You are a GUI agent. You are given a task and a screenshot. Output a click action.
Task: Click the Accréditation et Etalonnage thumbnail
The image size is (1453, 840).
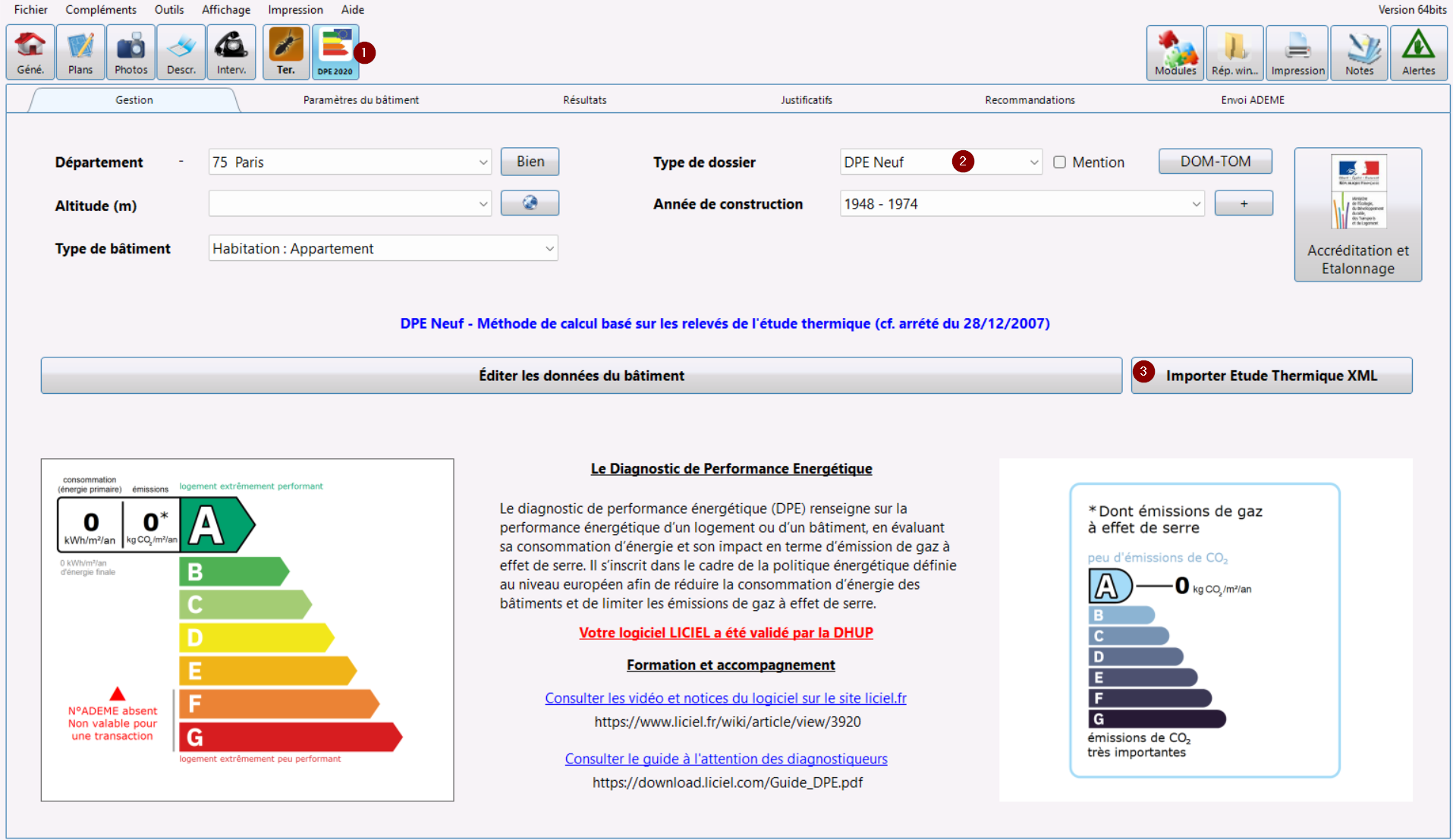[x=1358, y=215]
